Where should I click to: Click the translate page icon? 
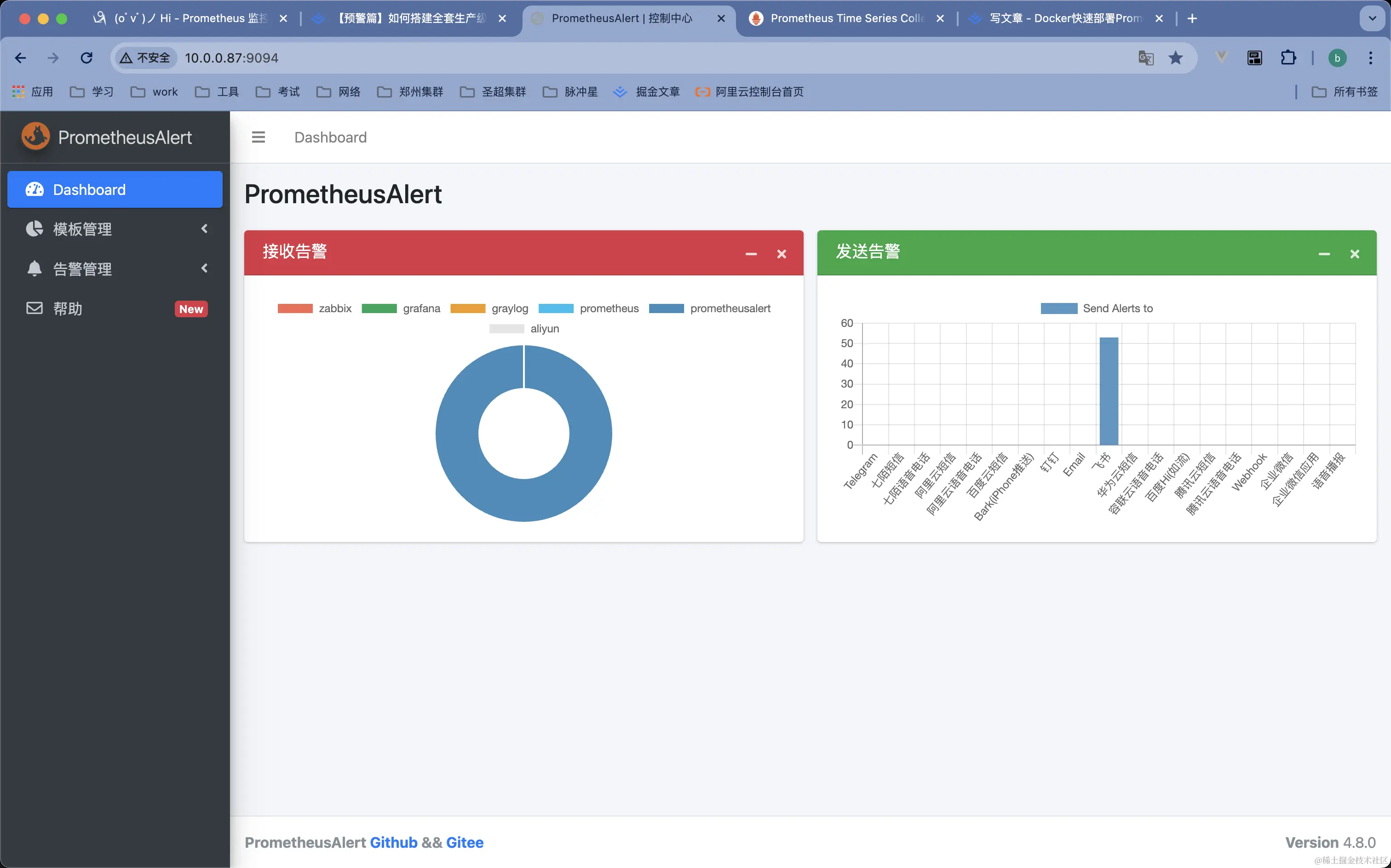click(1146, 58)
